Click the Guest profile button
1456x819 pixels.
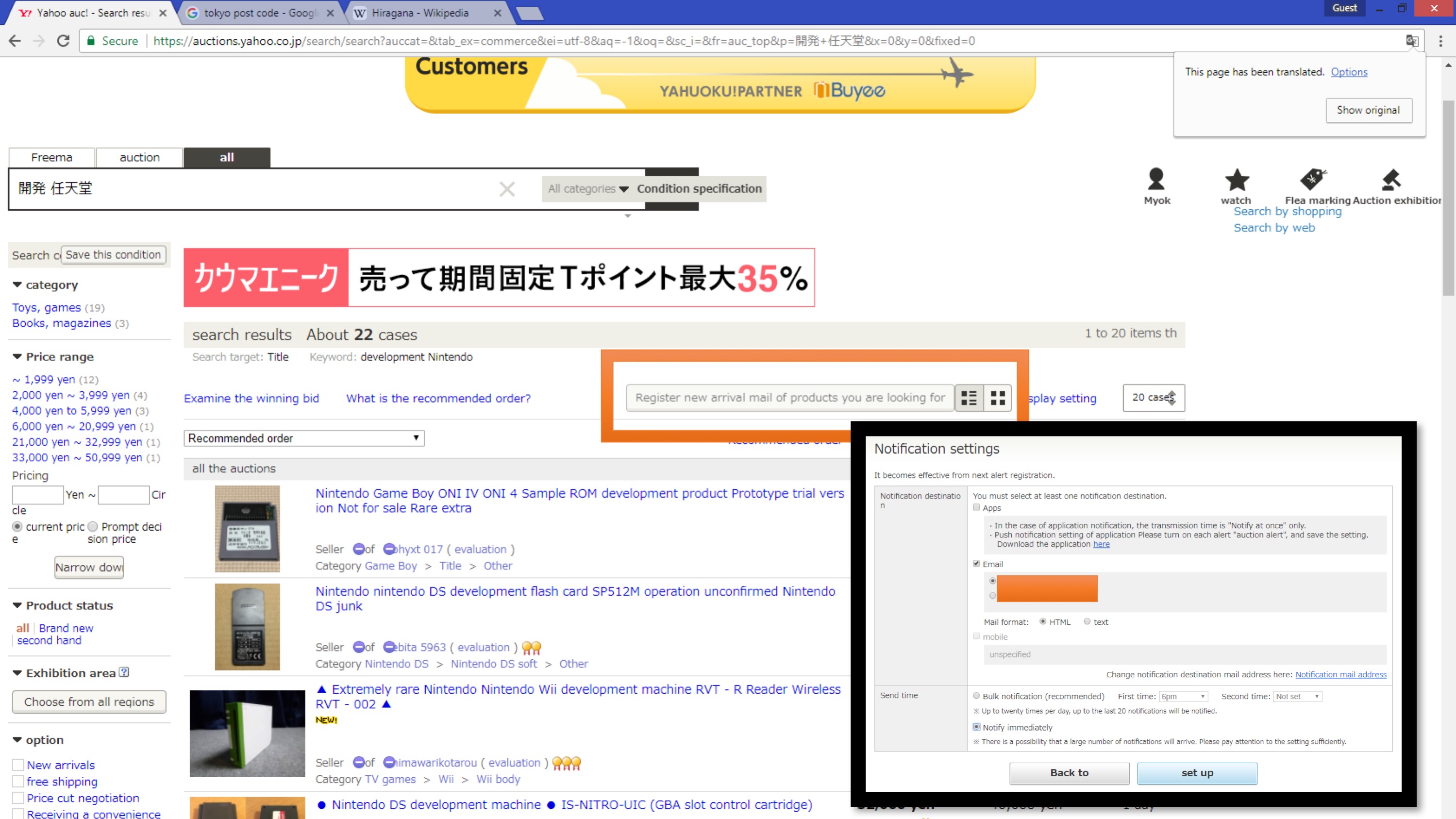coord(1344,8)
